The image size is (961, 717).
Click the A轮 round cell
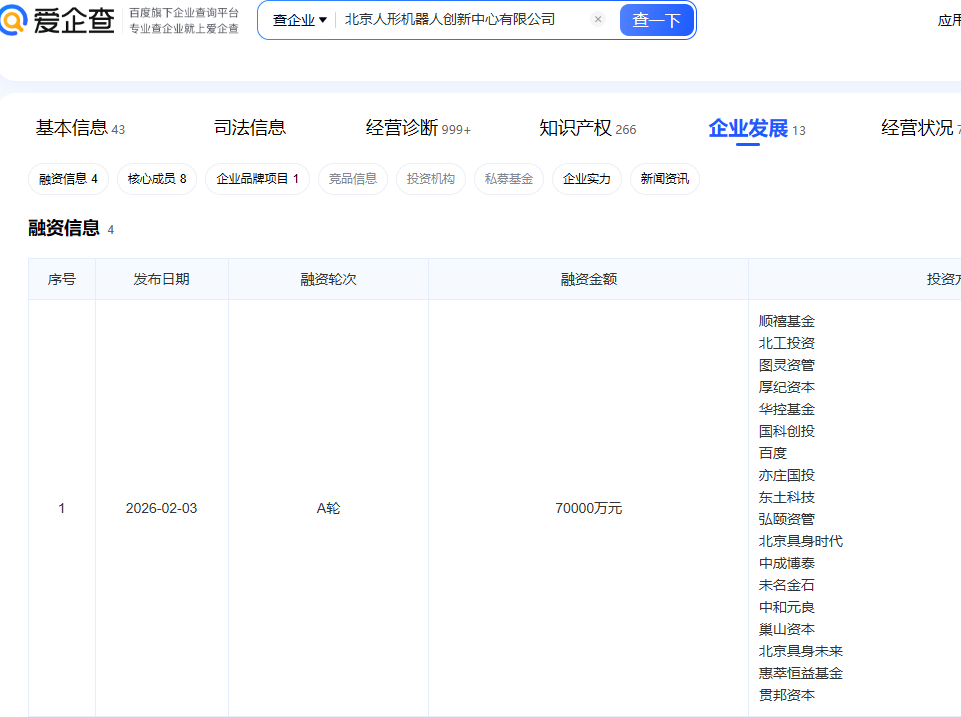click(329, 508)
